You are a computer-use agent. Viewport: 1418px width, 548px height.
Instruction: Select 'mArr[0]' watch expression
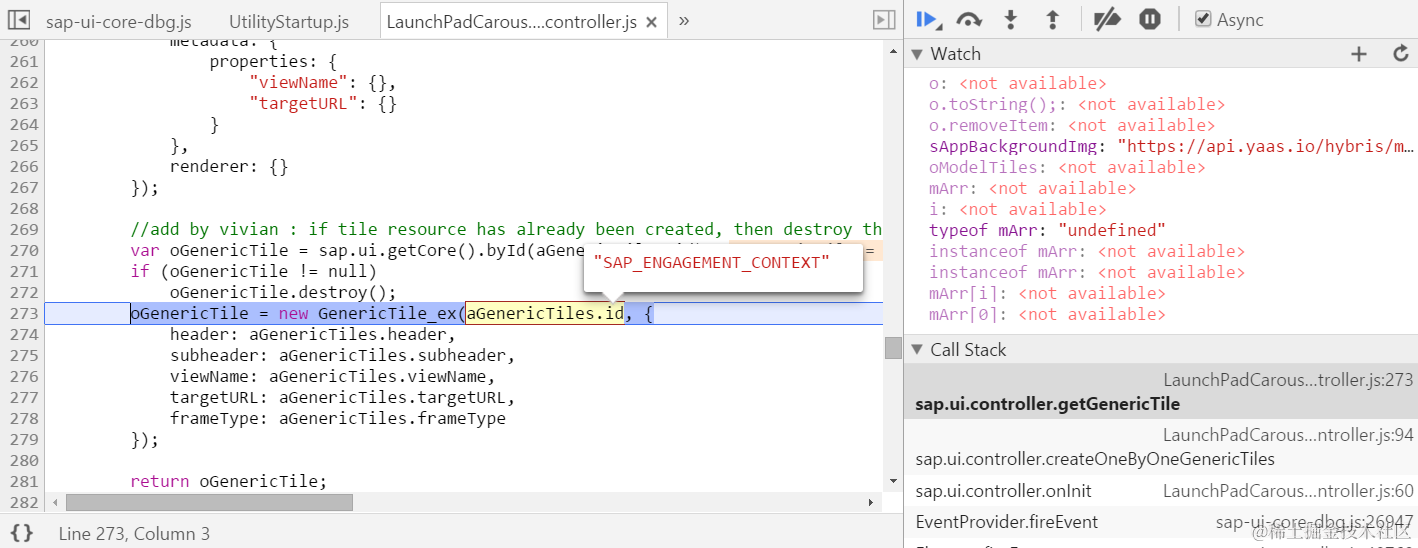(x=1047, y=314)
